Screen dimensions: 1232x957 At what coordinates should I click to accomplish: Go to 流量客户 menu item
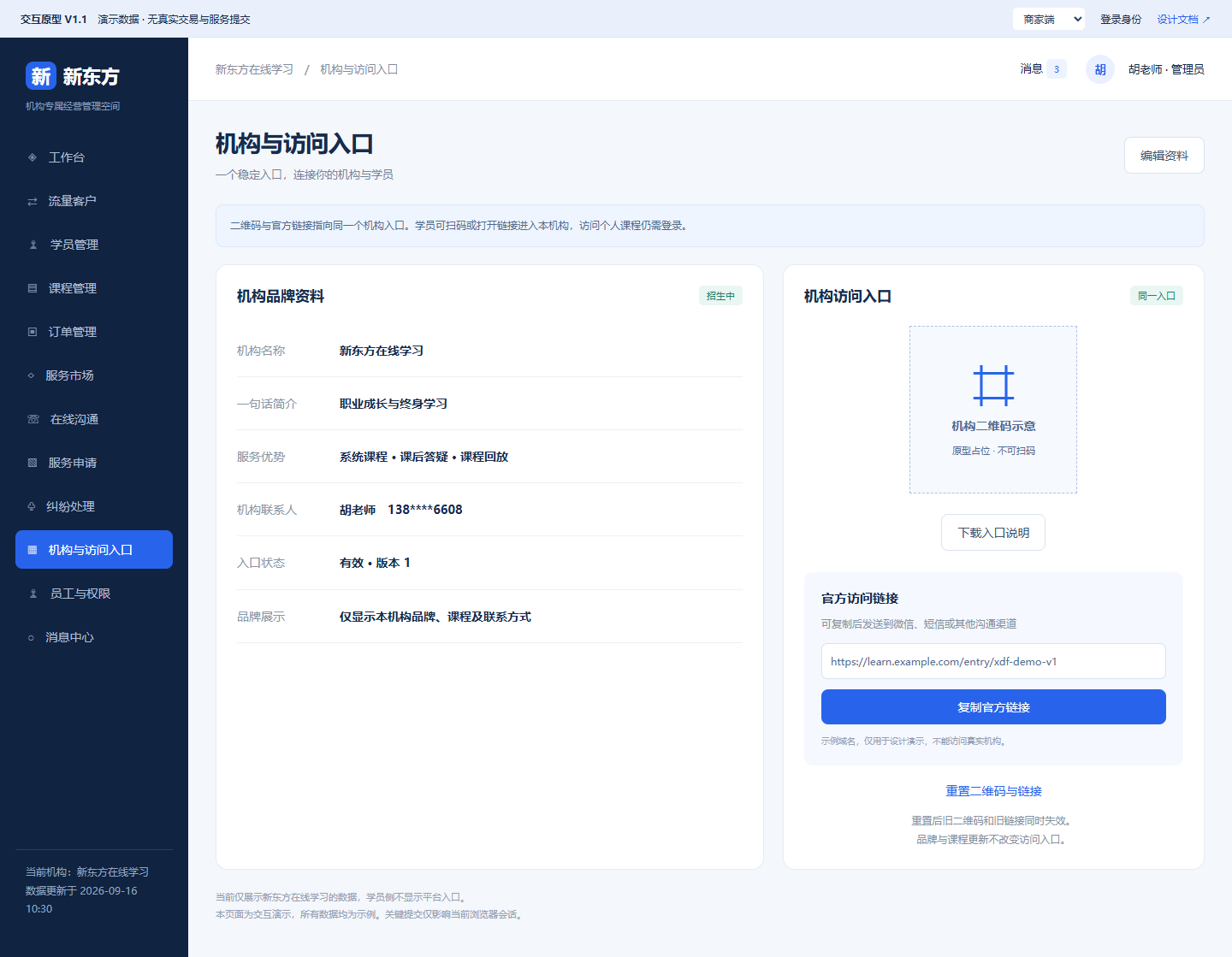point(94,201)
